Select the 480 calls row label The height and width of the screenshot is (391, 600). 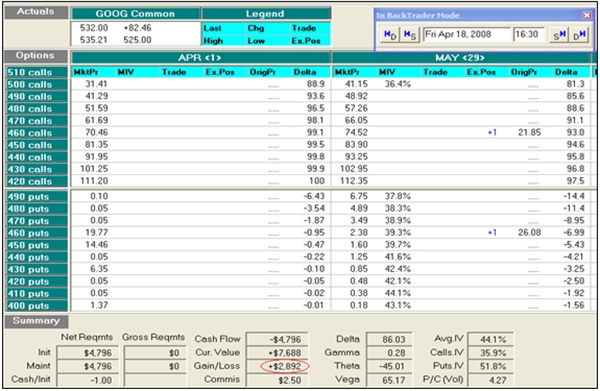pyautogui.click(x=36, y=109)
